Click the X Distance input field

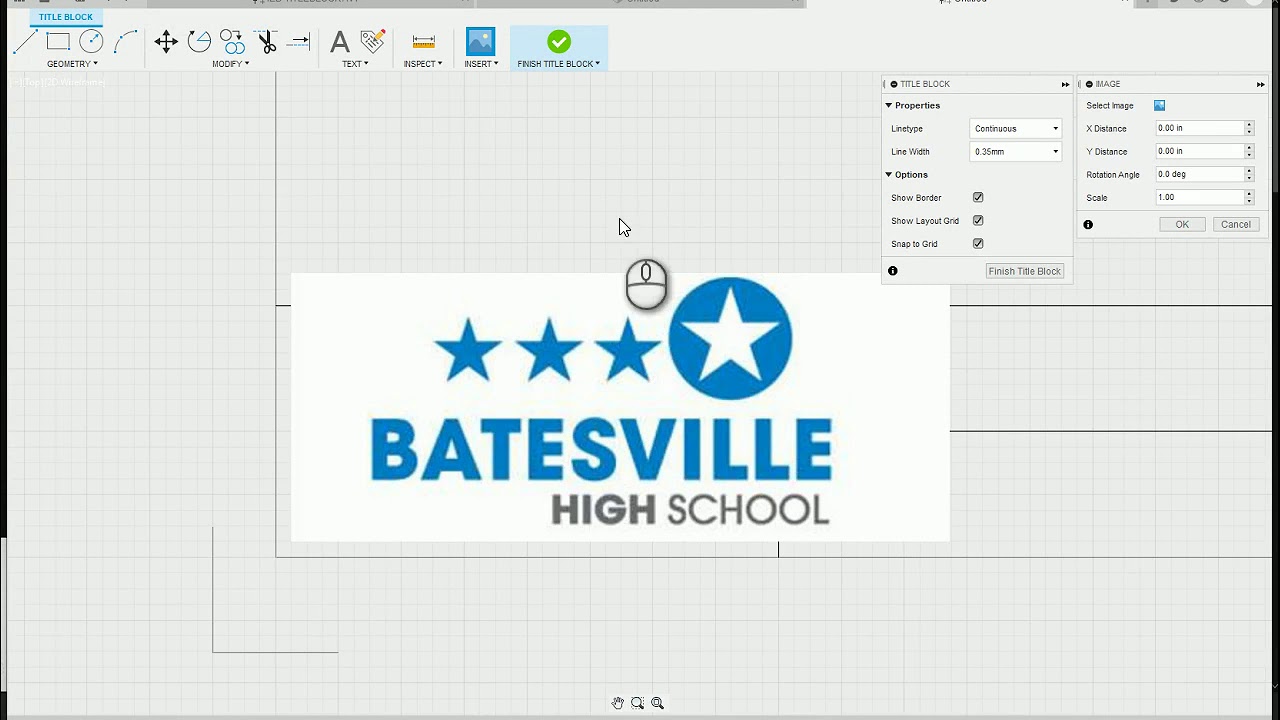click(x=1199, y=128)
